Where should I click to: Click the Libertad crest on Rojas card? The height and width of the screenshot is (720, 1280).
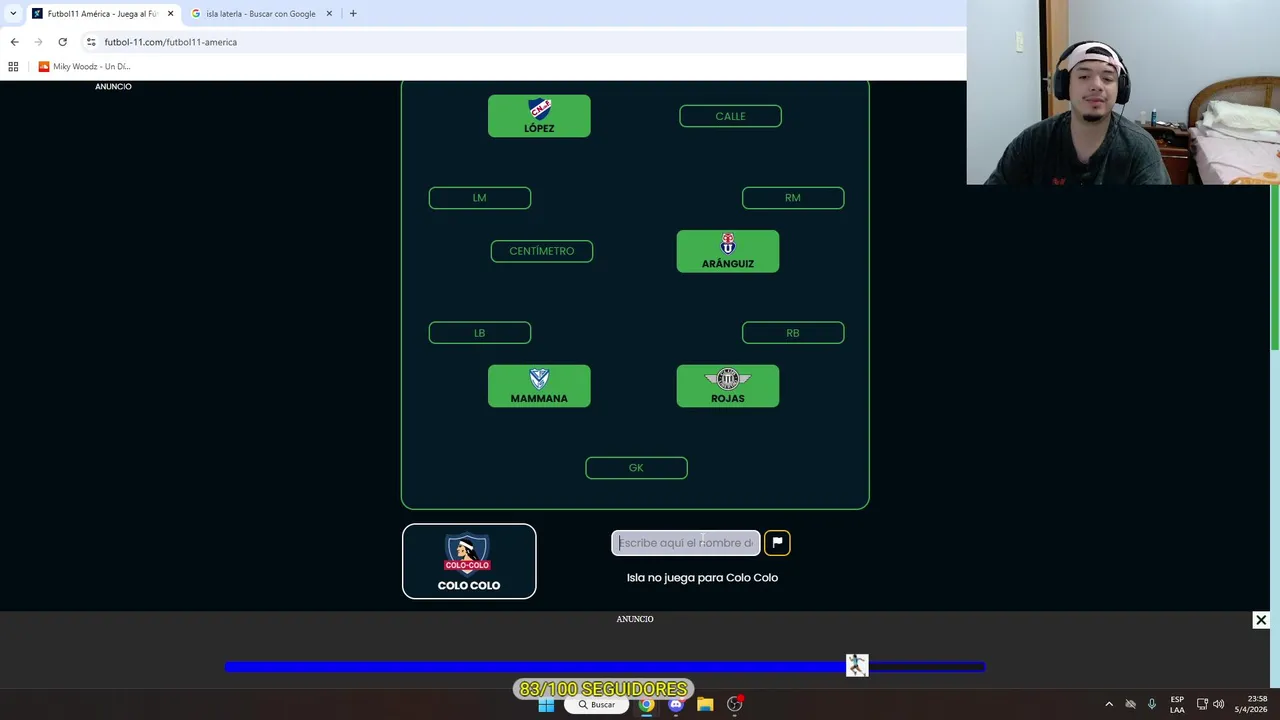(x=728, y=379)
